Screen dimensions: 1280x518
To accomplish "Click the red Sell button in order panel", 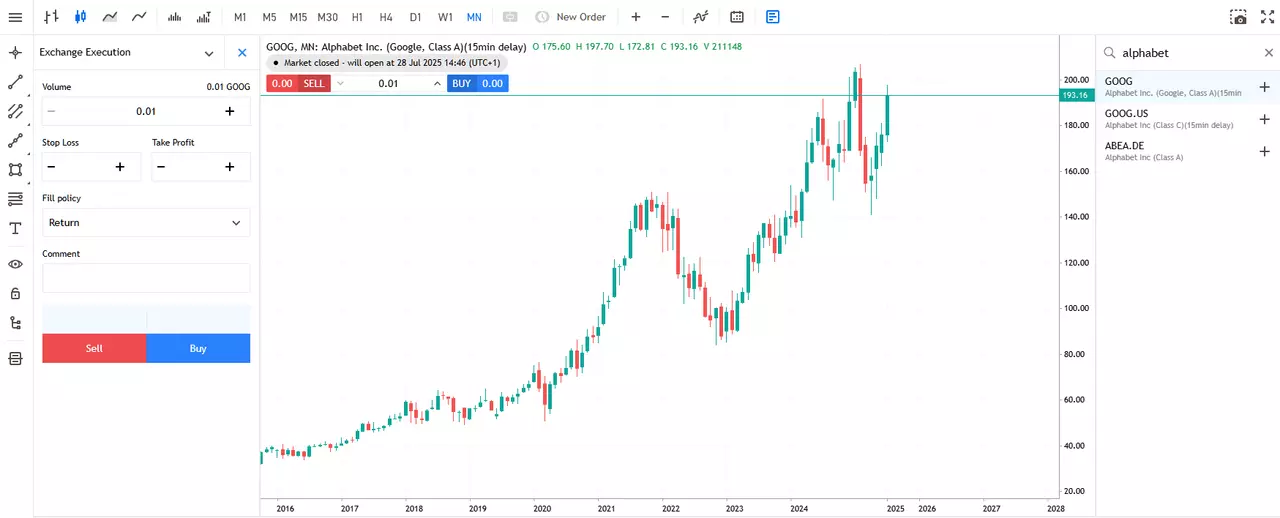I will (94, 348).
